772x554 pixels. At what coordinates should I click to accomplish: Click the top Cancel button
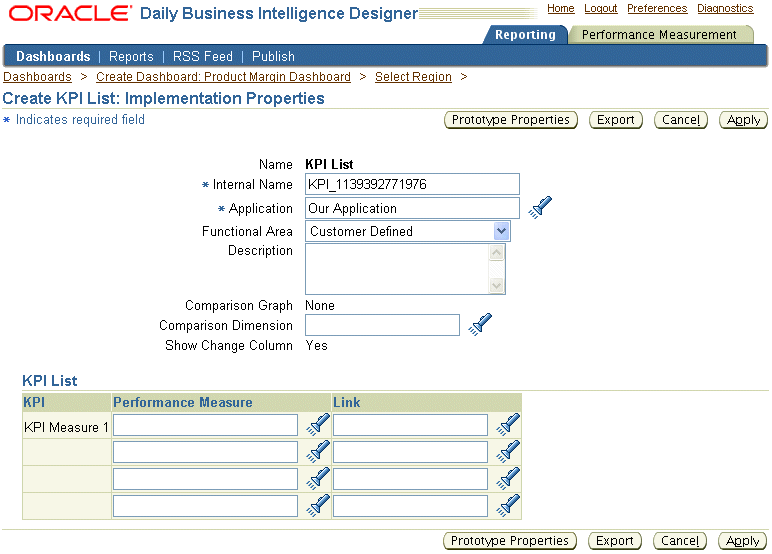pos(680,120)
